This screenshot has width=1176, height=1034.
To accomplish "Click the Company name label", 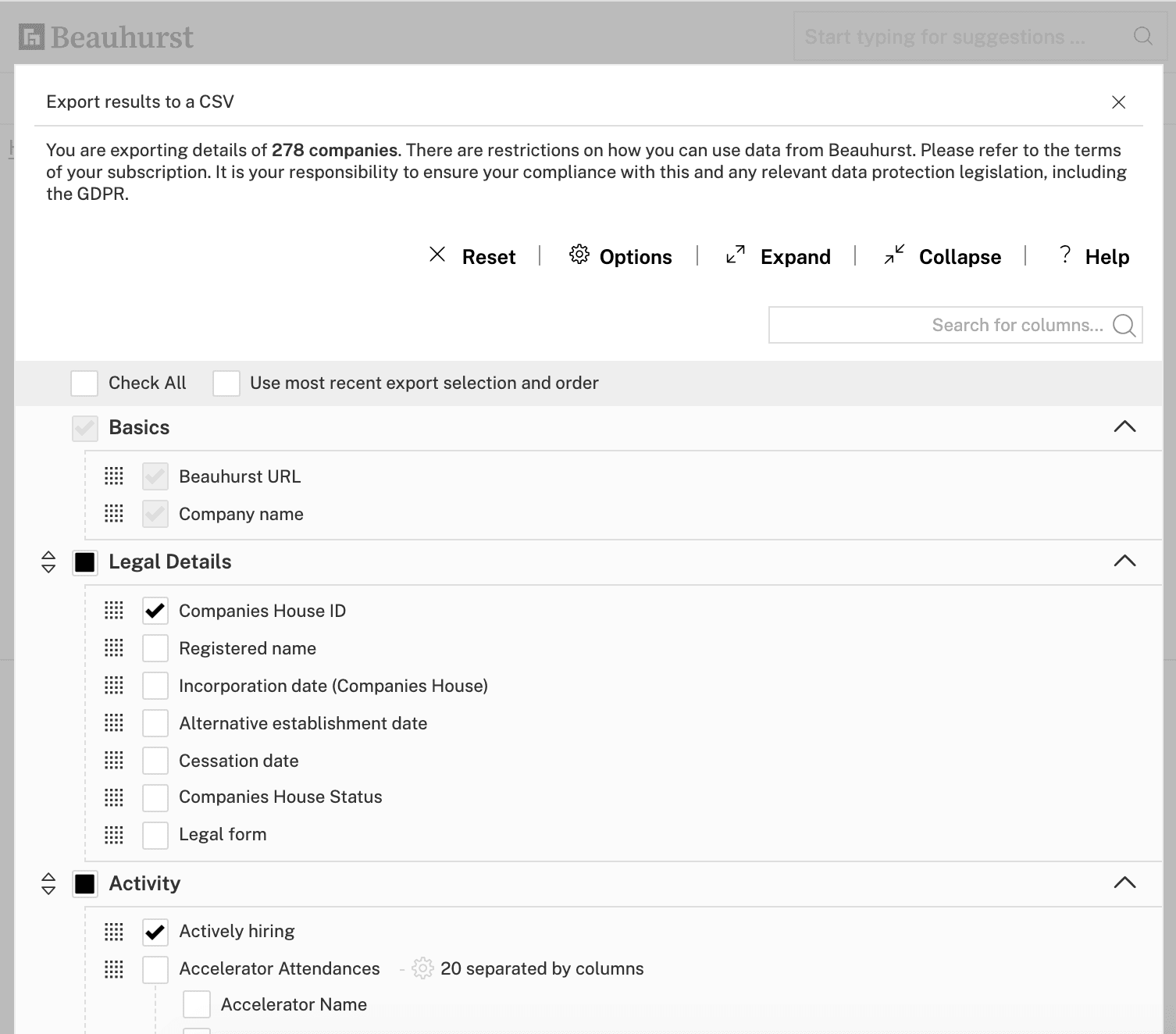I will click(241, 514).
